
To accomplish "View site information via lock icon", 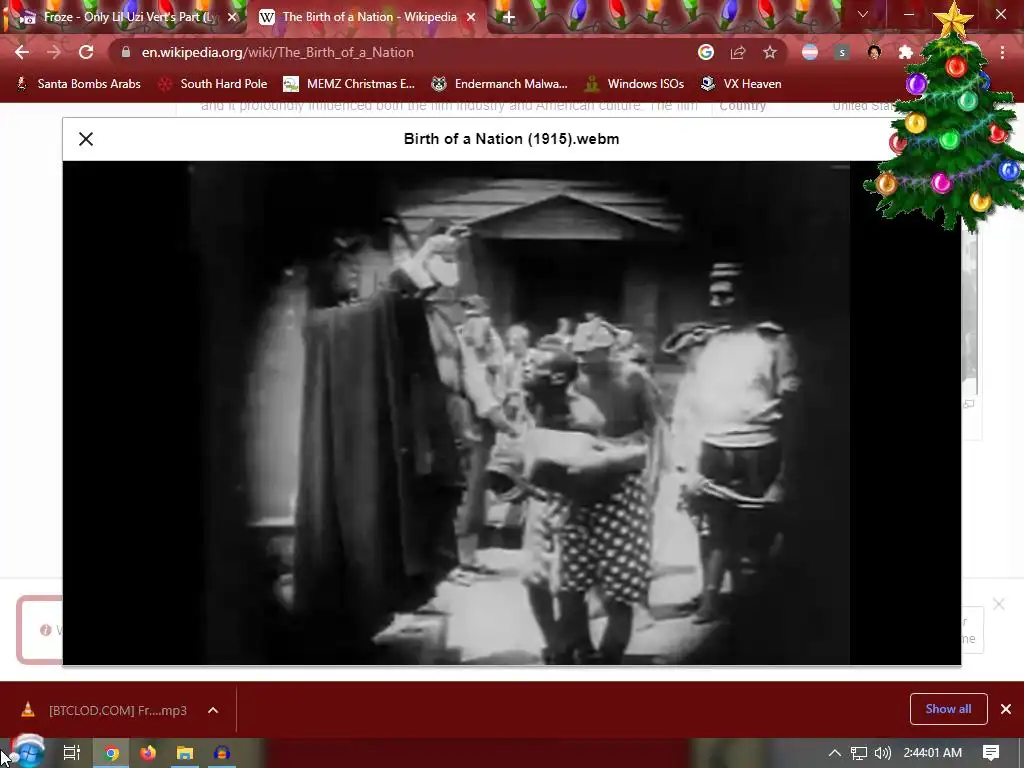I will (x=126, y=52).
